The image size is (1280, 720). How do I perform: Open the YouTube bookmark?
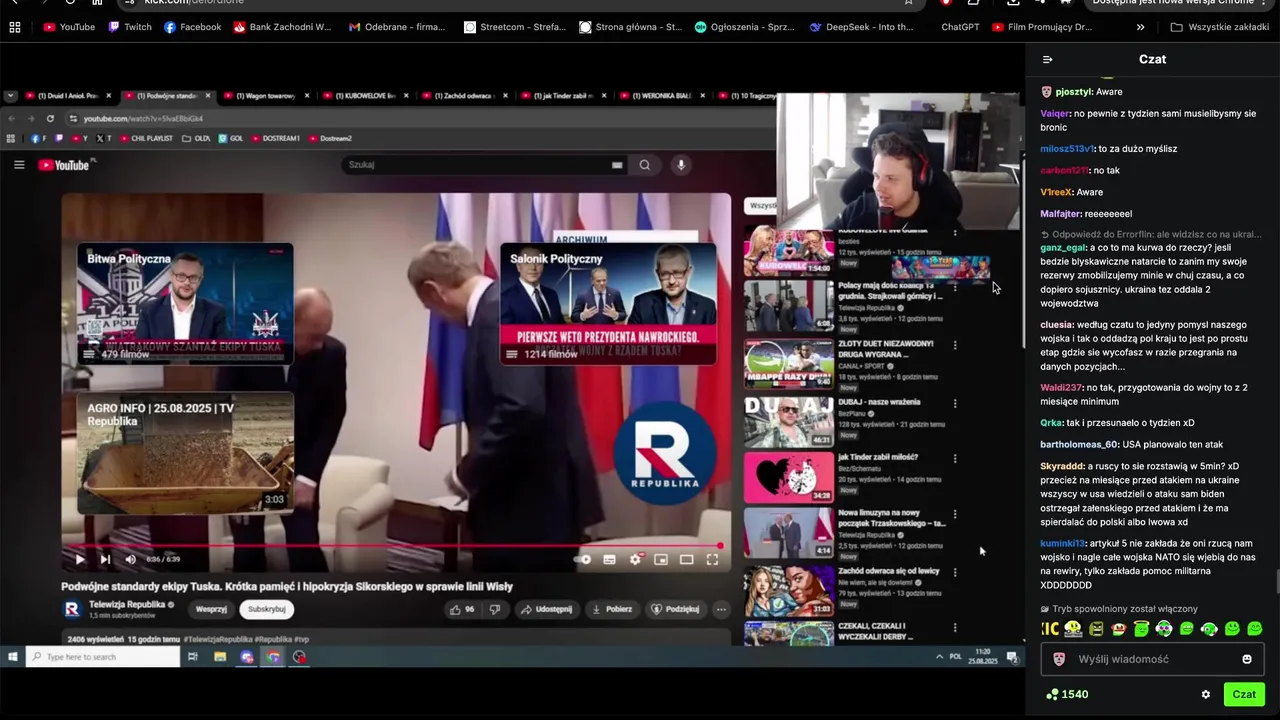(x=69, y=27)
